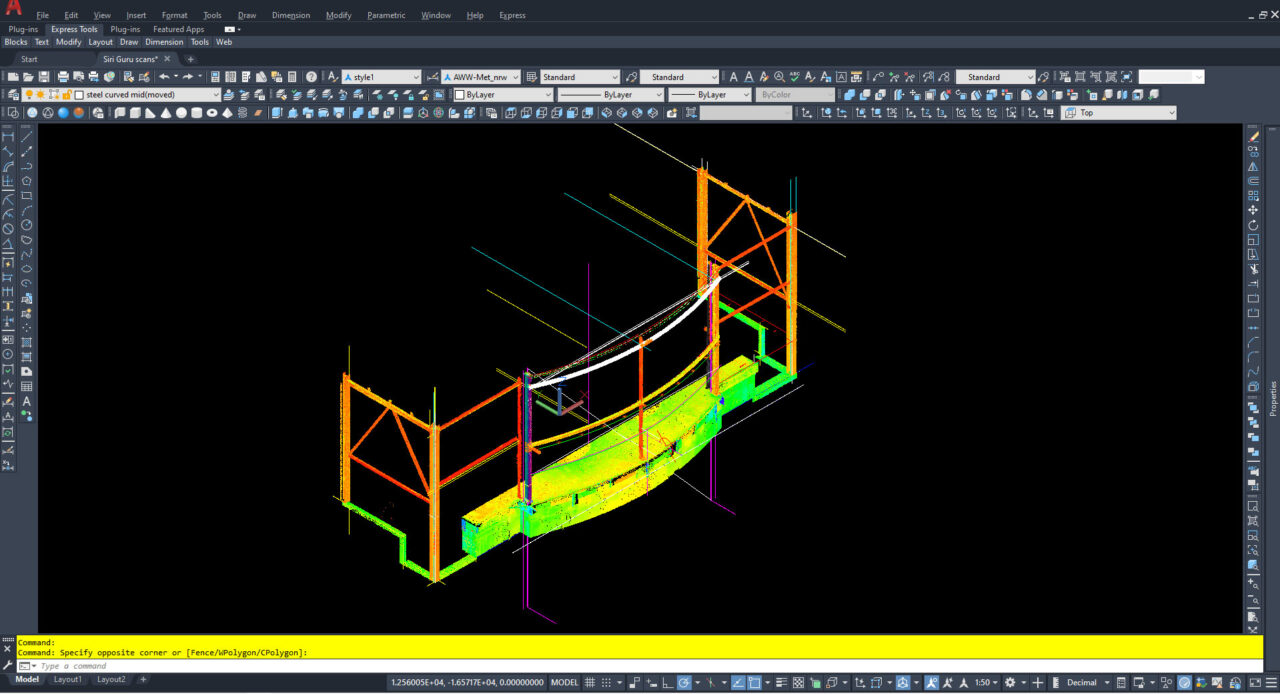
Task: Open the ByLayer color swatch dropdown
Action: tap(501, 95)
